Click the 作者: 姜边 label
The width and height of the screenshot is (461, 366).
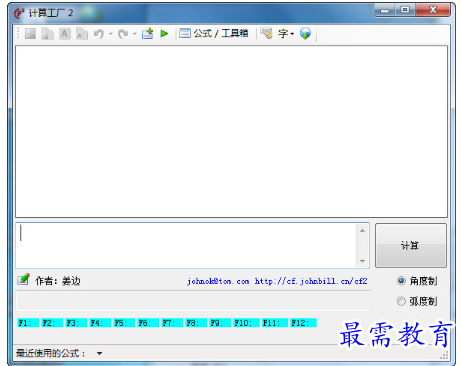click(x=58, y=281)
